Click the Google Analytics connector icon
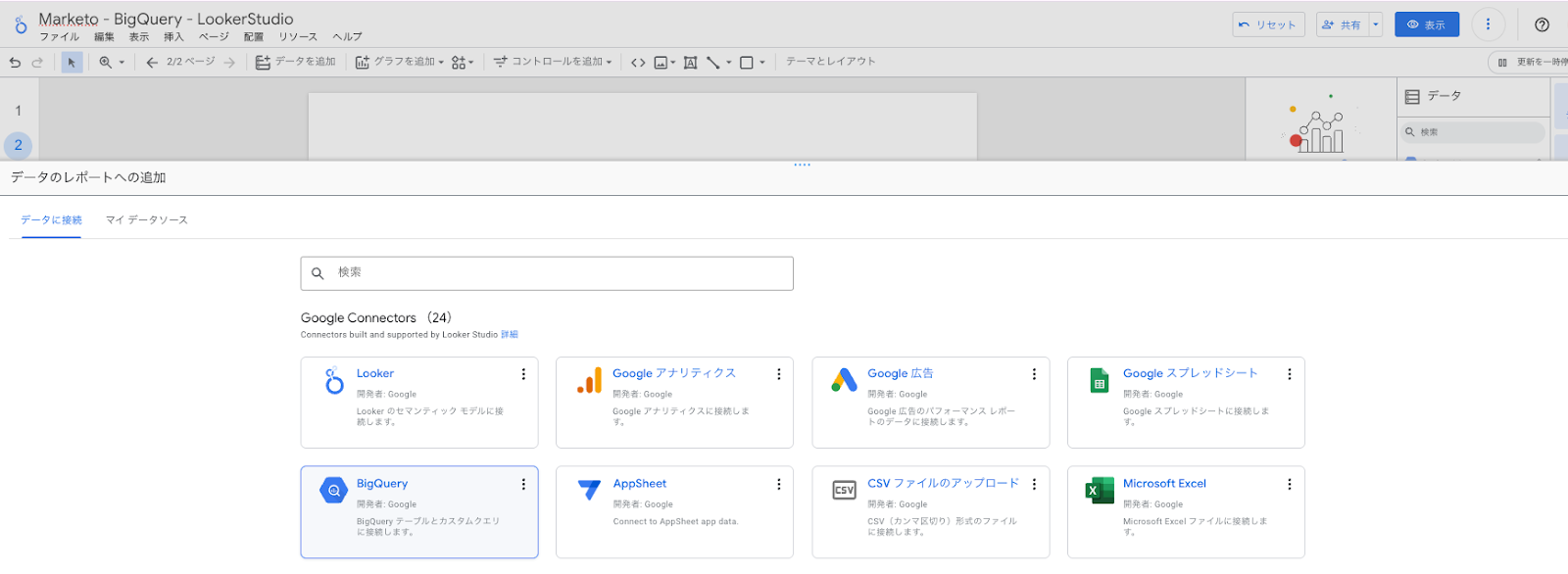Viewport: 1568px width, 574px height. point(589,380)
